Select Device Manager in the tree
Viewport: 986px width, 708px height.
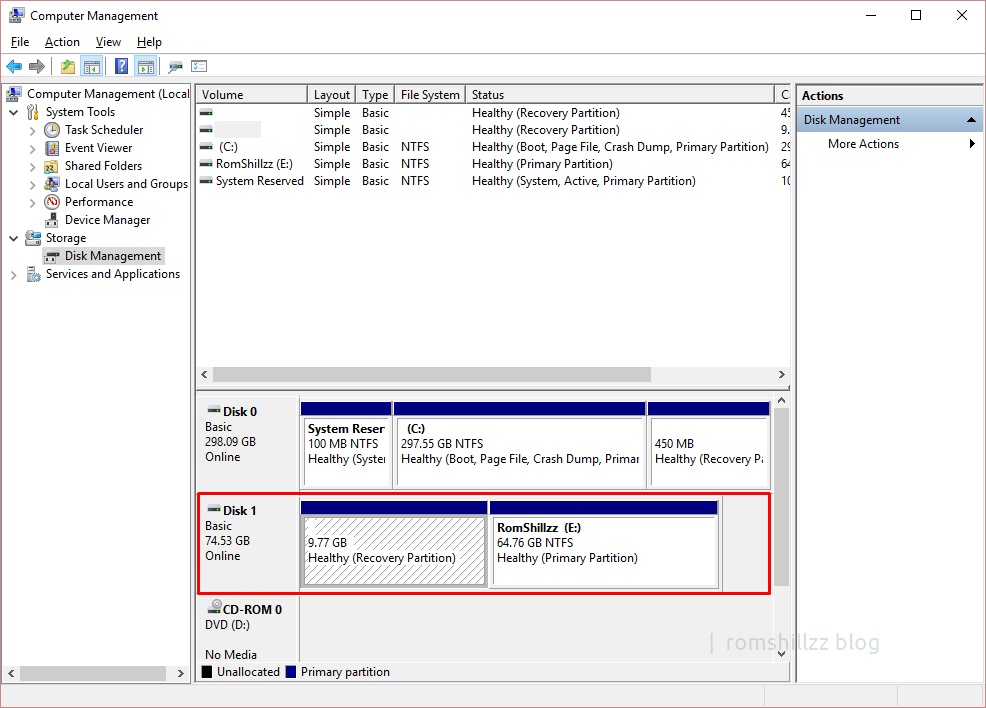pos(108,220)
